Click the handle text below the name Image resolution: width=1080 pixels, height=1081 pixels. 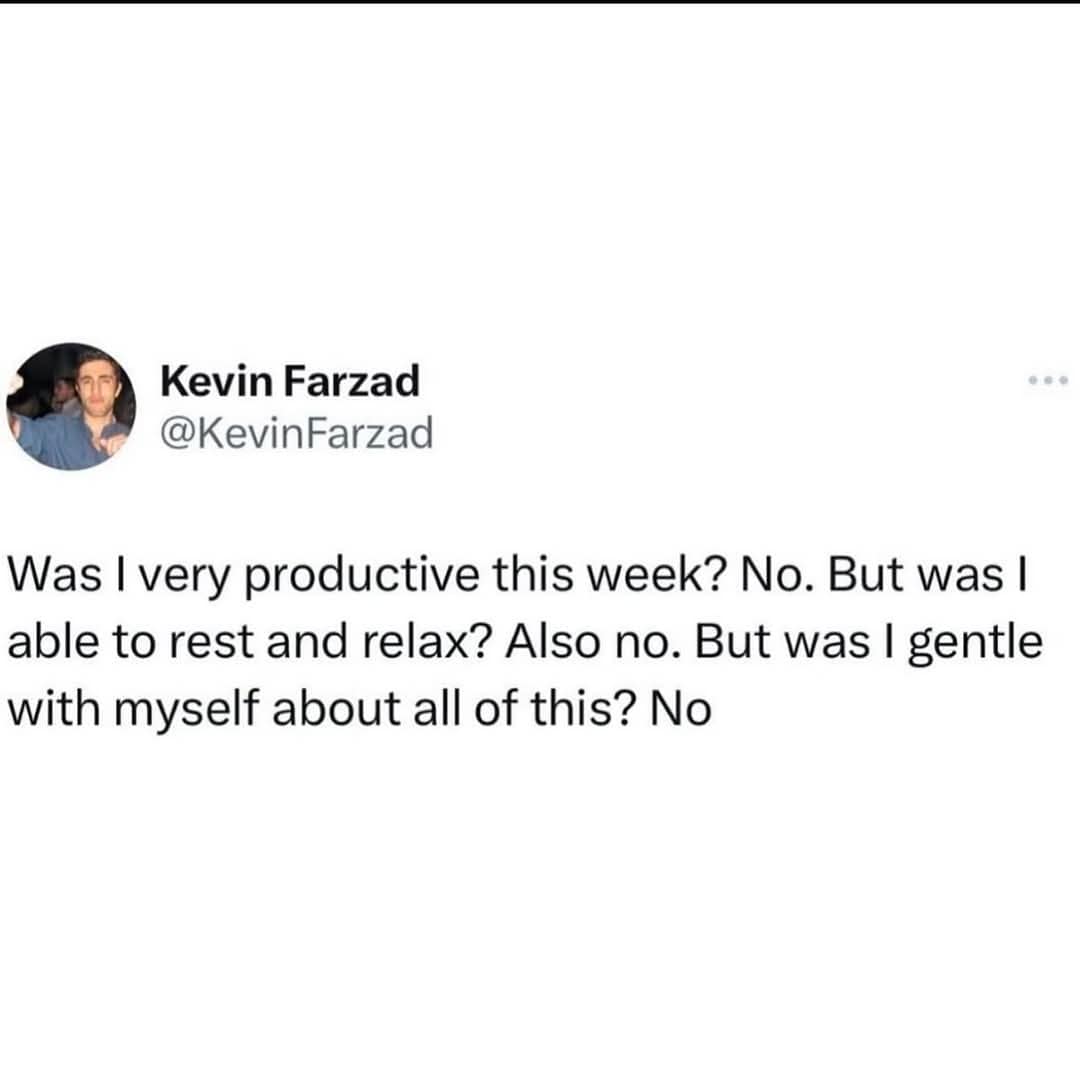296,432
